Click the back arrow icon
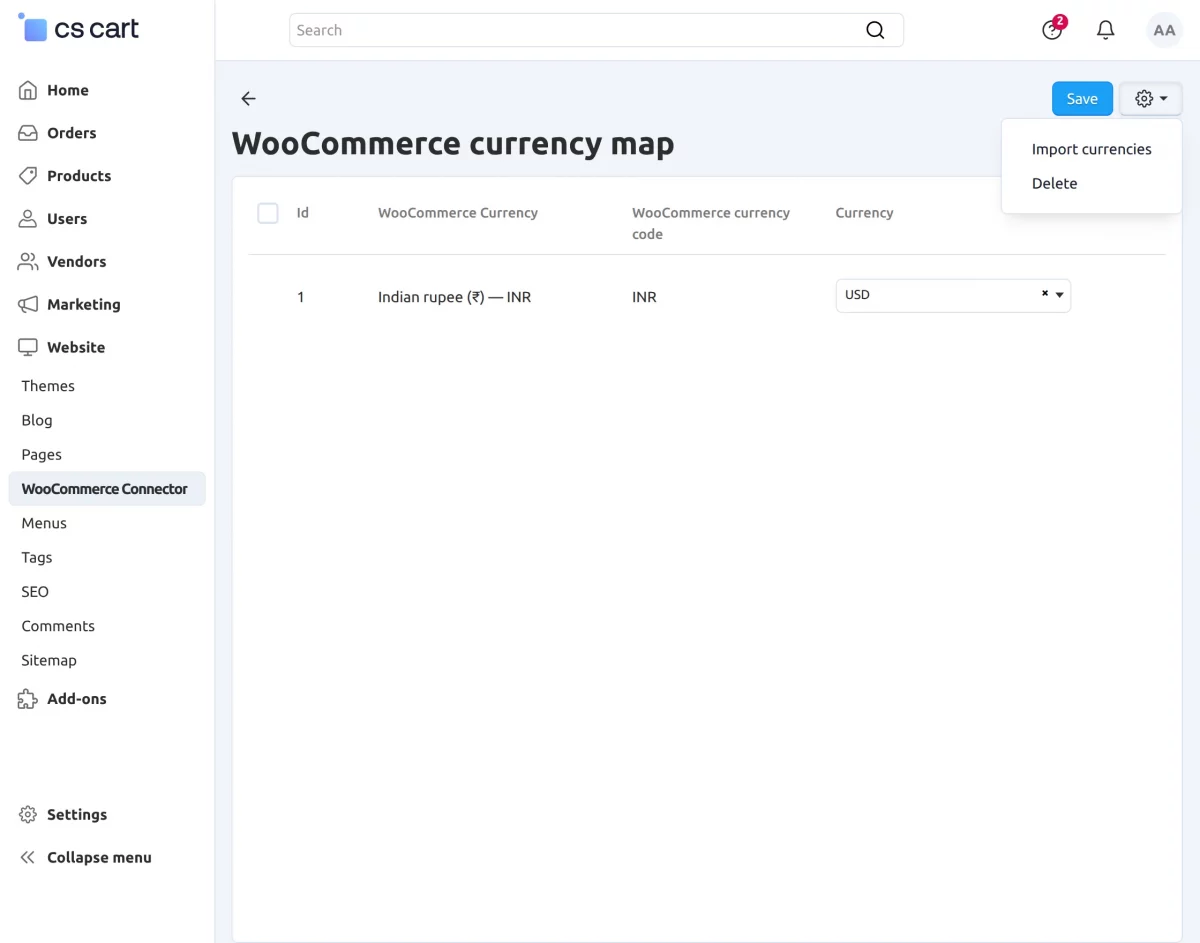Viewport: 1200px width, 943px height. pyautogui.click(x=248, y=98)
